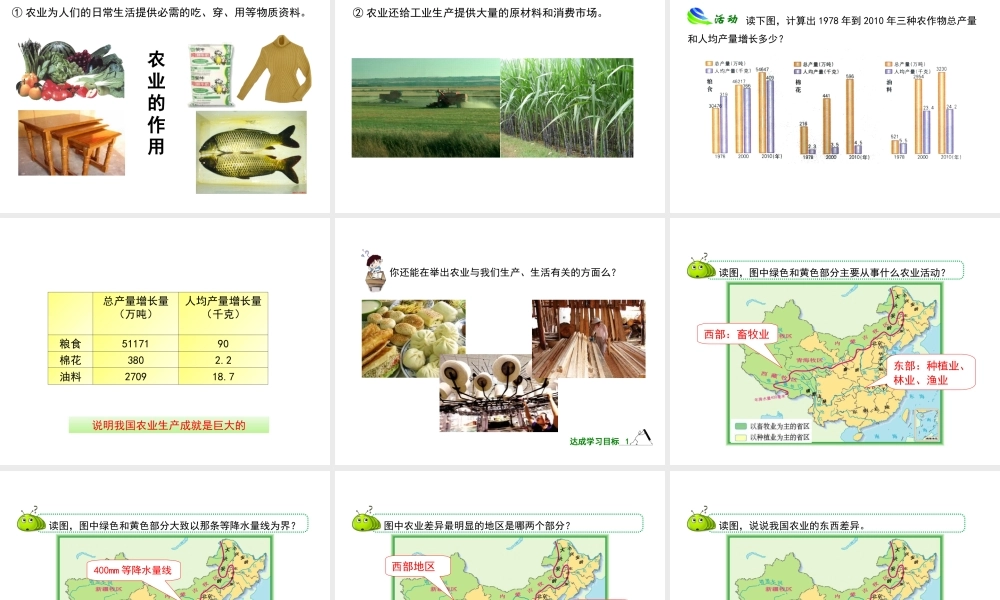Click the 粮食 grain bar chart
The width and height of the screenshot is (1000, 600).
coord(744,110)
